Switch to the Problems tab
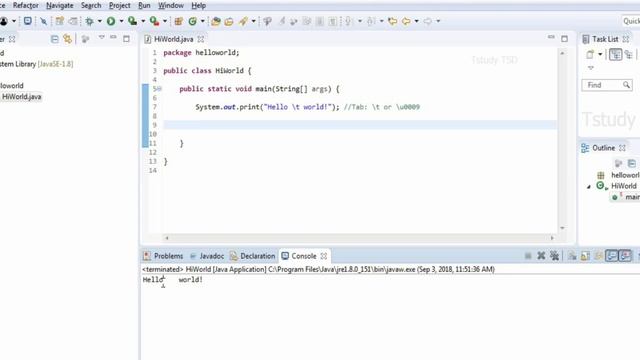The image size is (640, 360). [x=163, y=256]
